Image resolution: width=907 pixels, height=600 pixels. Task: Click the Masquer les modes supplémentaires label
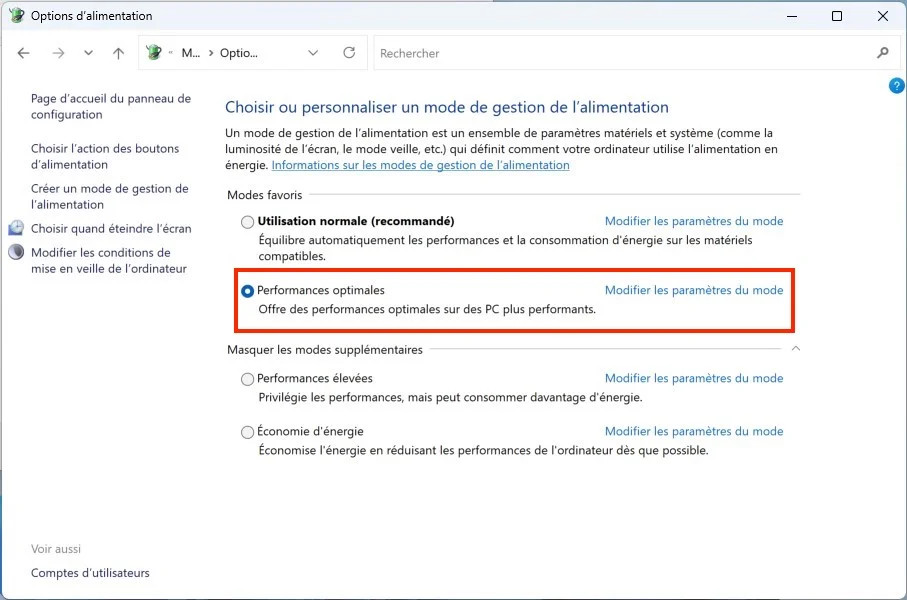[325, 349]
